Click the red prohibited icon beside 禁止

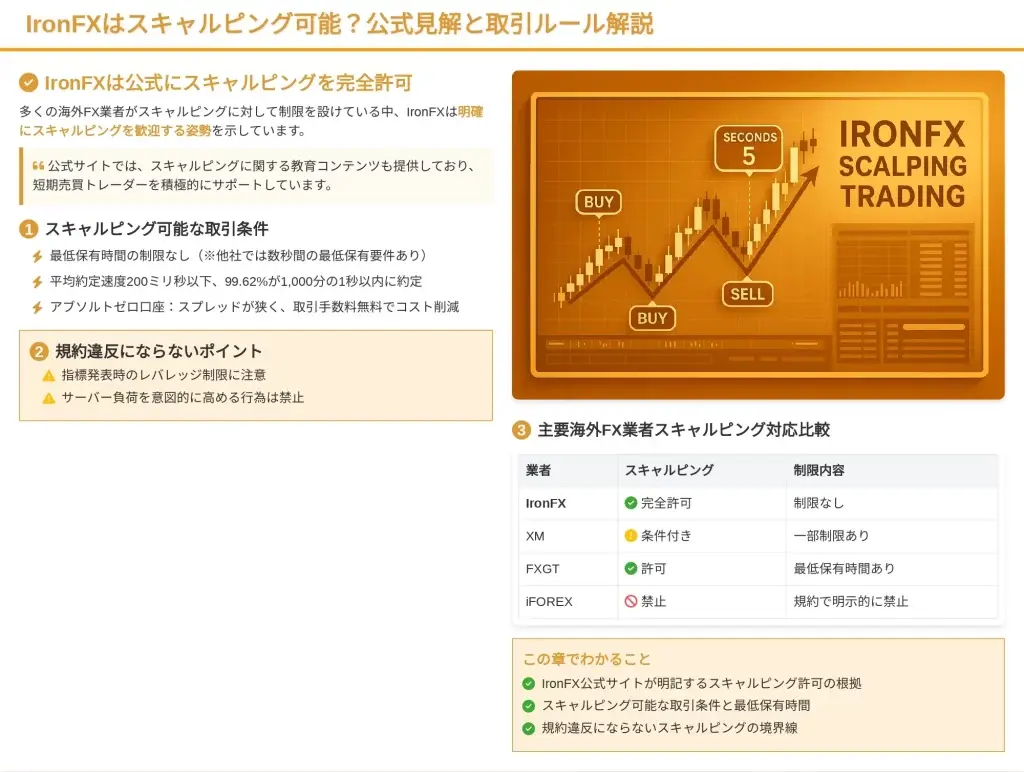point(631,602)
